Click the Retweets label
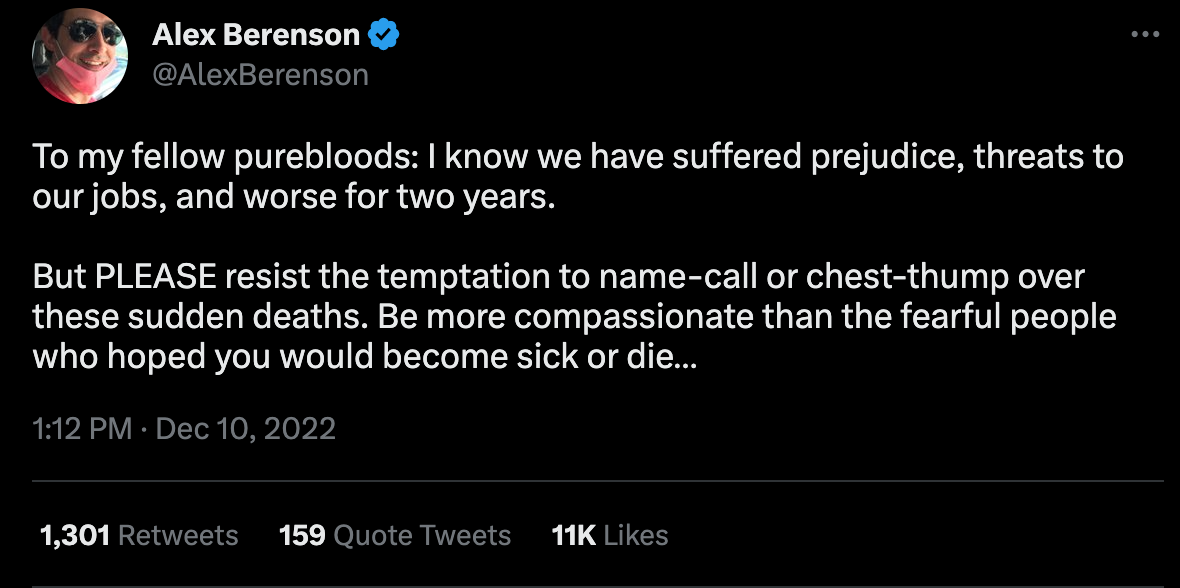Screen dimensions: 1180x588 pos(178,535)
